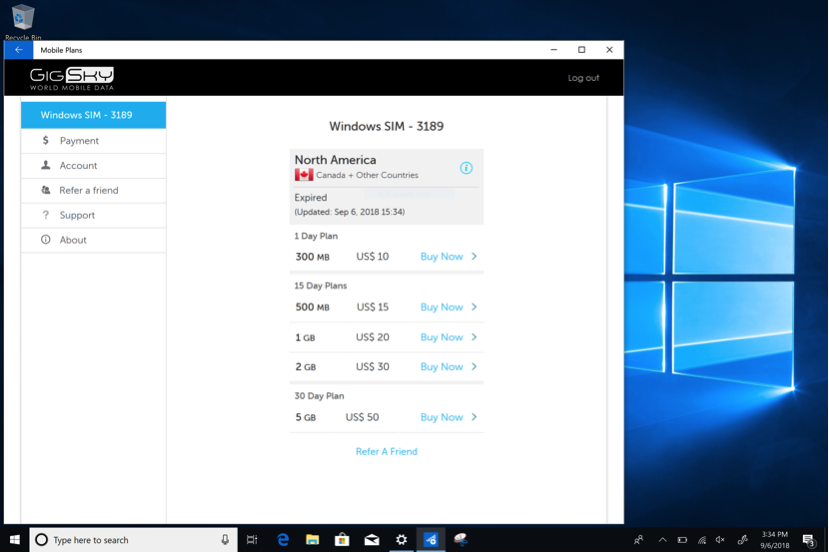Launch Microsoft Edge from the taskbar
Image resolution: width=829 pixels, height=553 pixels.
coord(283,540)
